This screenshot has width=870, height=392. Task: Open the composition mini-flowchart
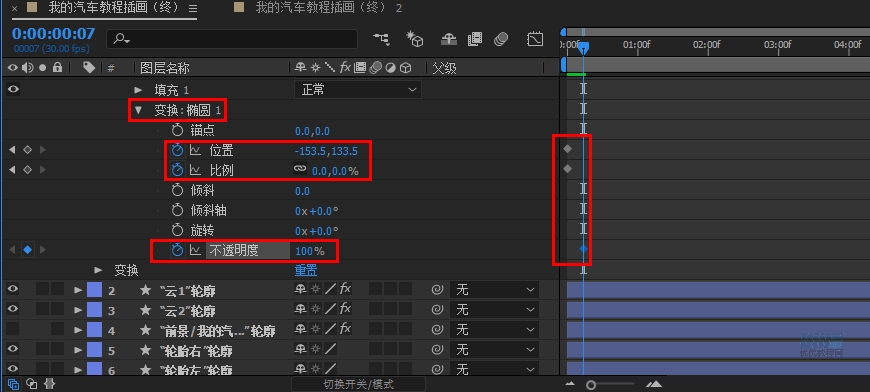[x=381, y=39]
